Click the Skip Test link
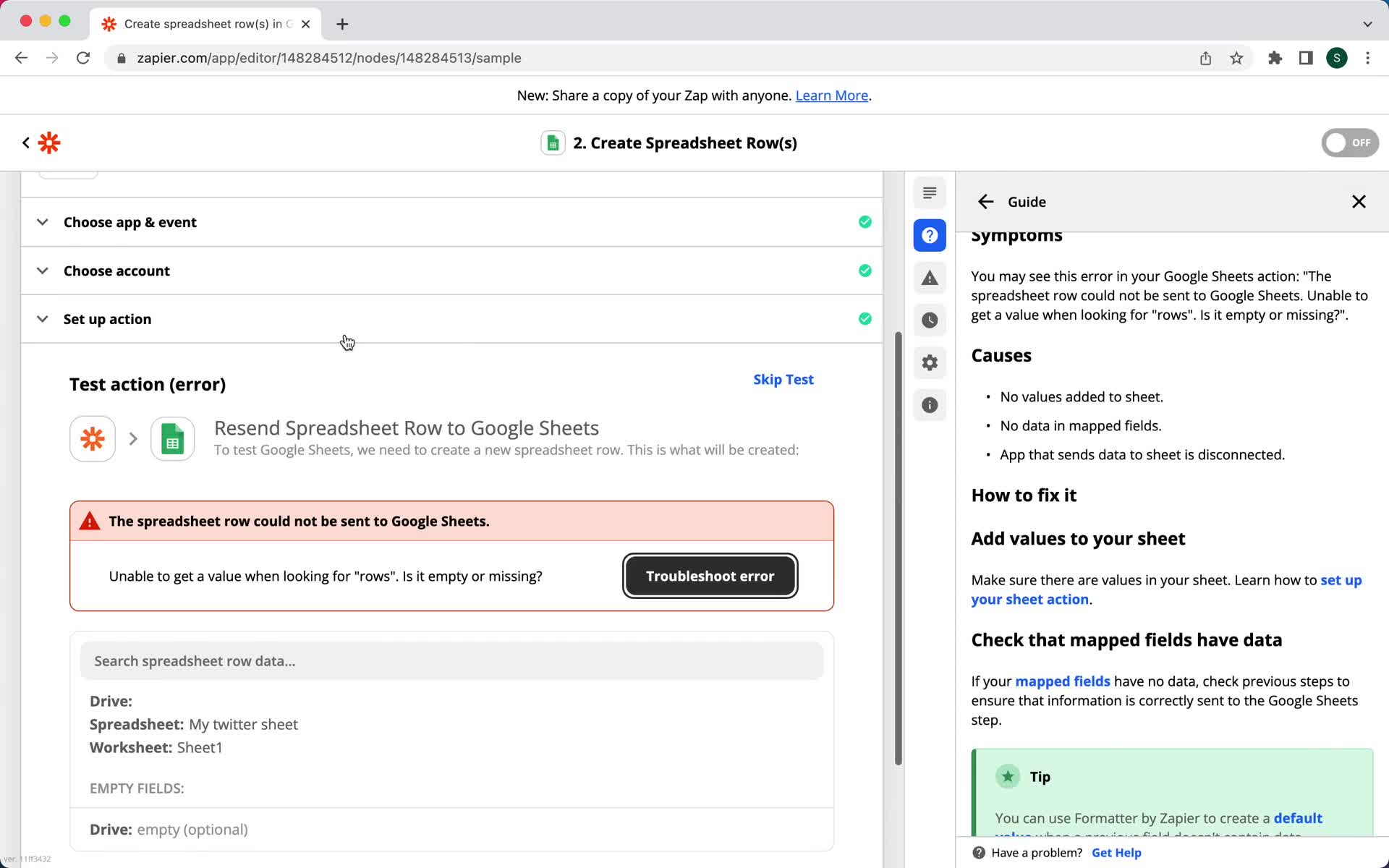 (783, 379)
